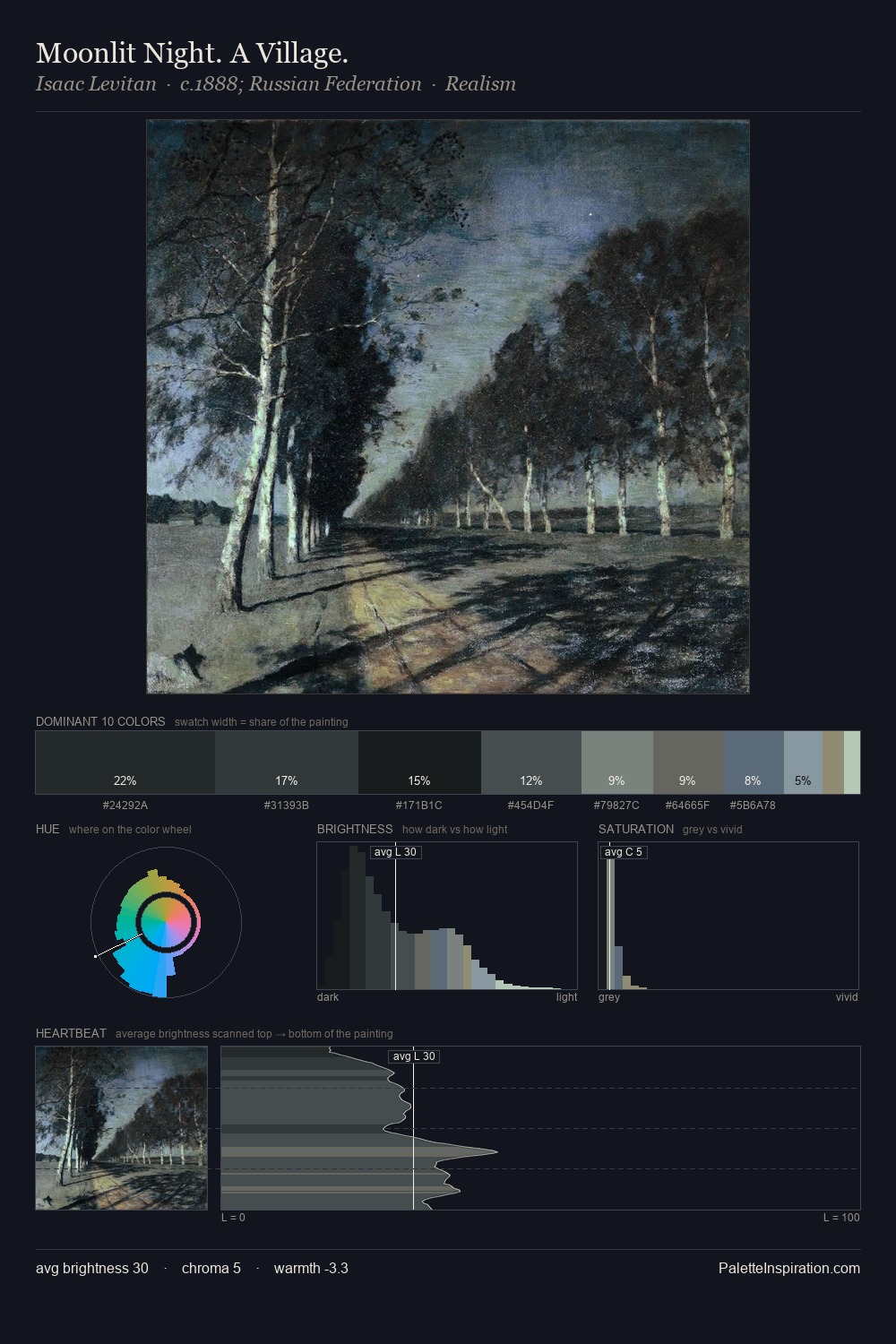Click the 'light' axis label
The width and height of the screenshot is (896, 1344).
(x=566, y=997)
